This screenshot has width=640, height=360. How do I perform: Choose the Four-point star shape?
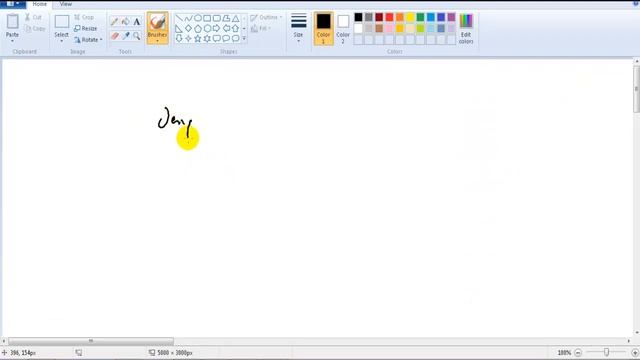[x=188, y=38]
